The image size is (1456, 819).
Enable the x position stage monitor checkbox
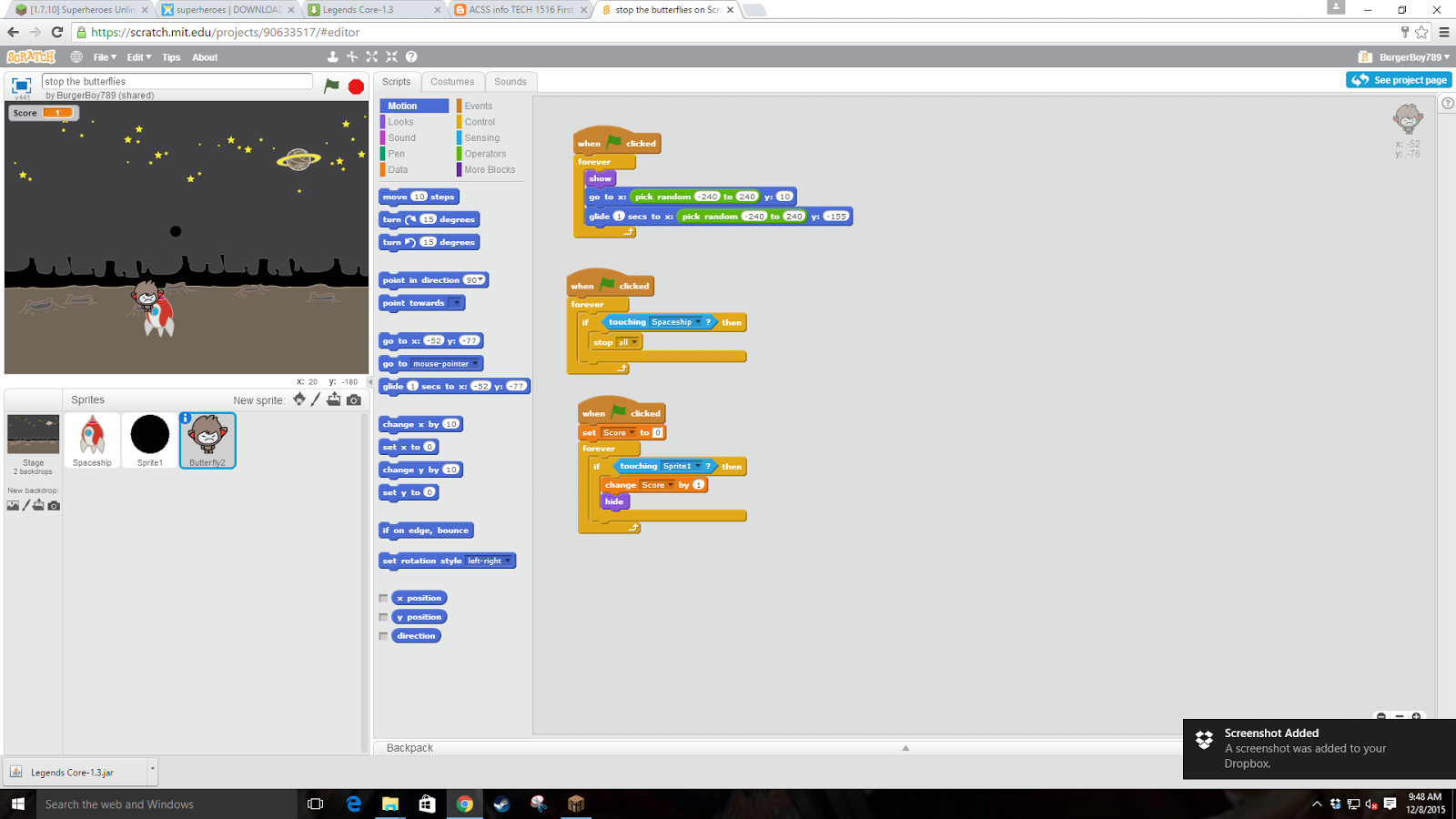point(383,598)
